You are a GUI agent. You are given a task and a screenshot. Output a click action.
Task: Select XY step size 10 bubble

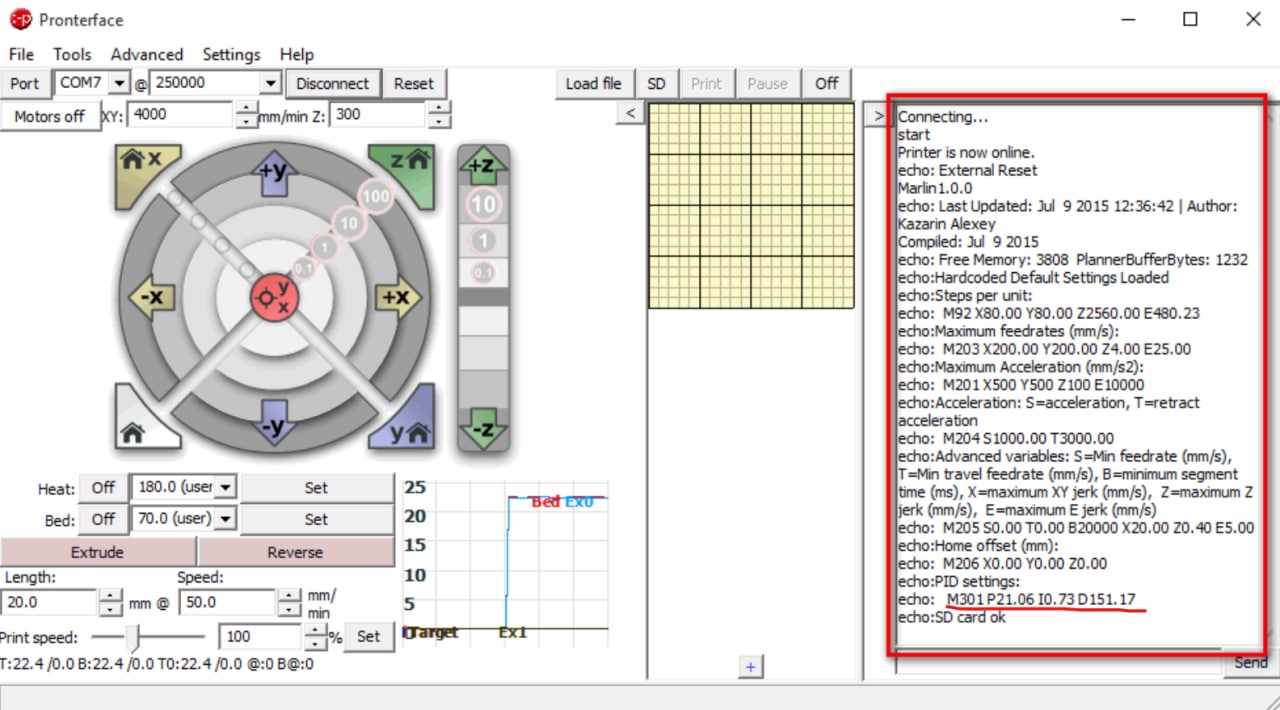348,224
